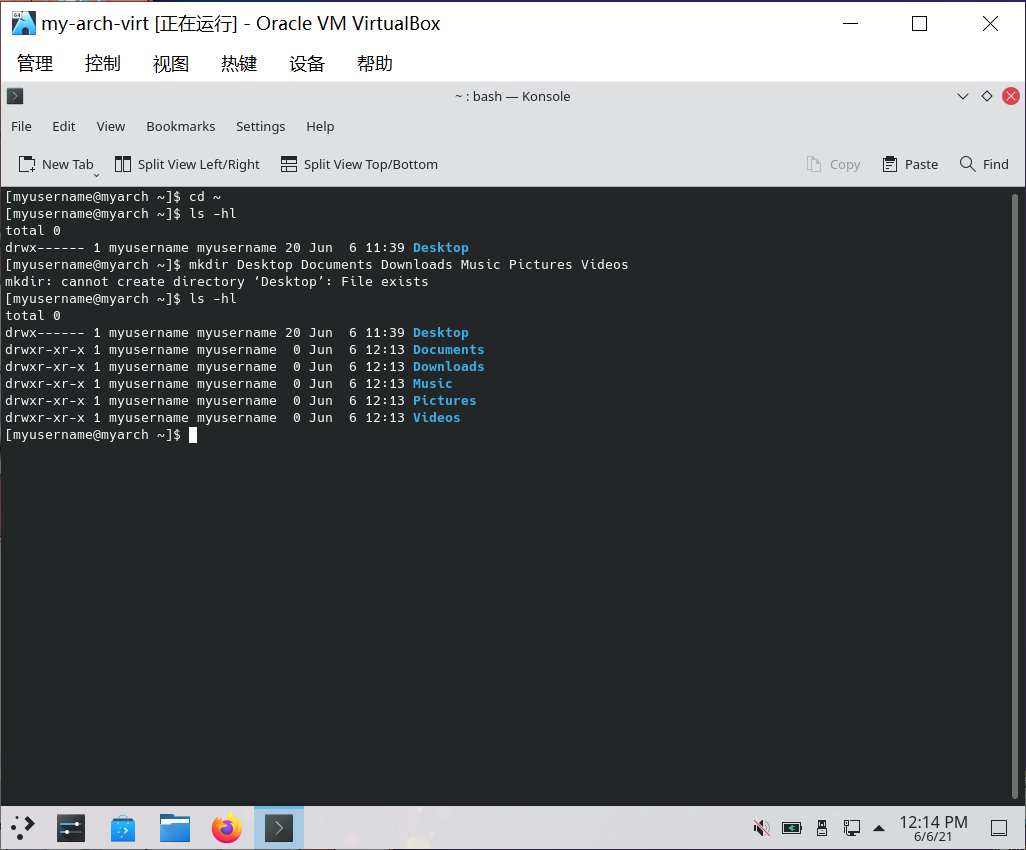Expand hidden system tray icons arrow

tap(879, 827)
